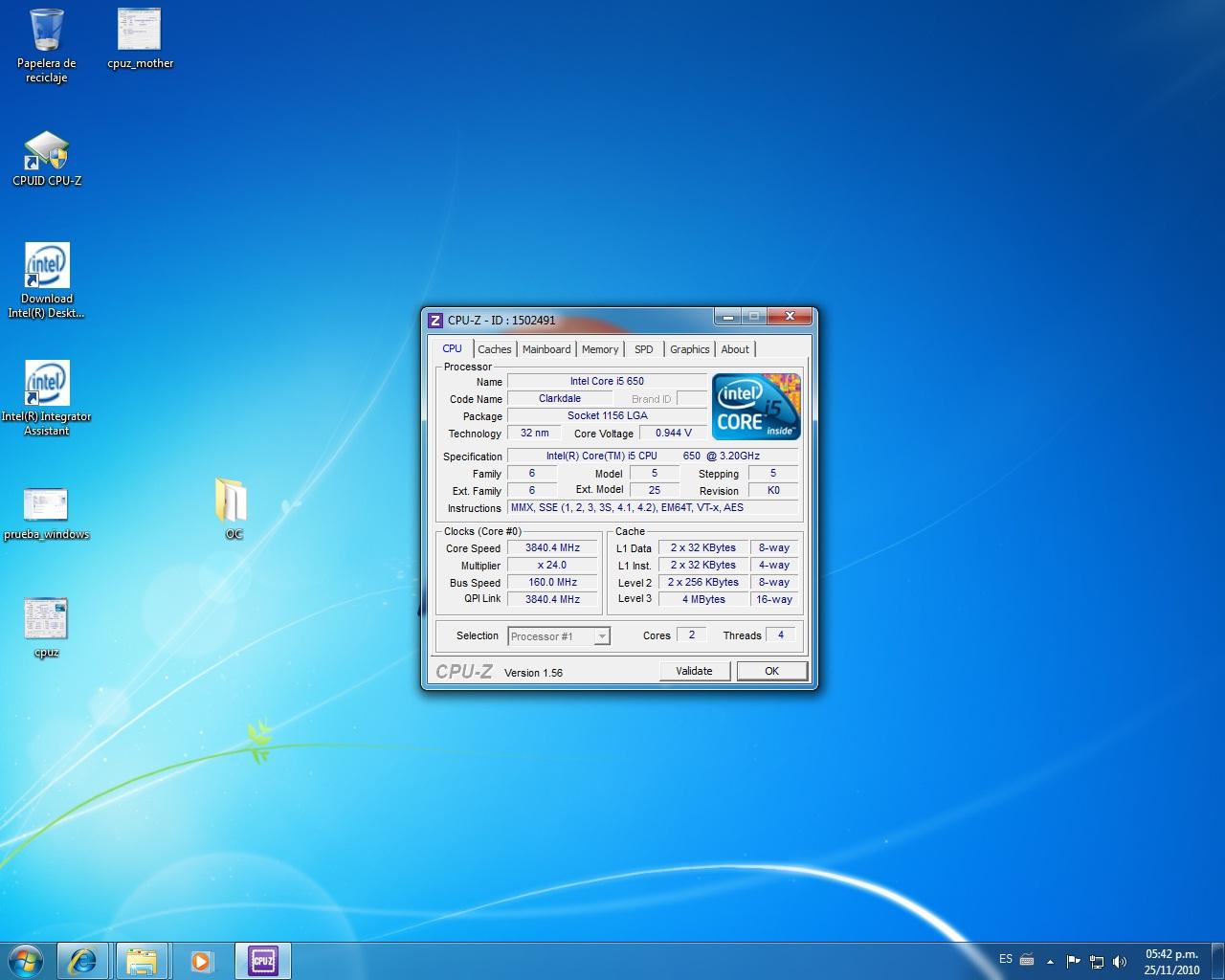Open the network status tray icon
The width and height of the screenshot is (1225, 980).
[1097, 962]
